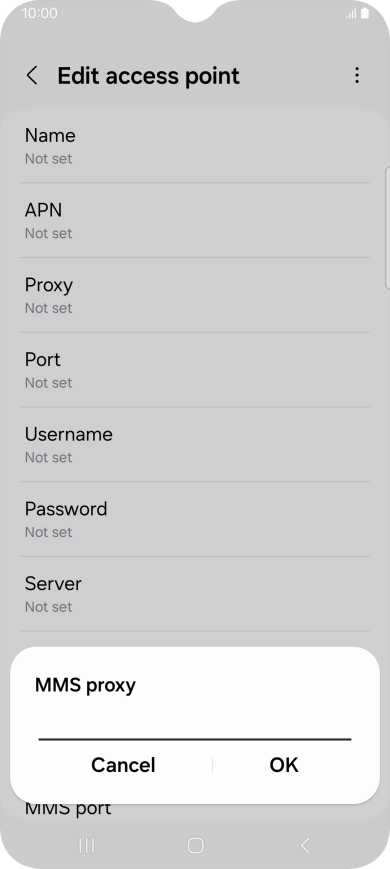The height and width of the screenshot is (869, 390).
Task: Tap the signal strength status icon
Action: pos(351,13)
